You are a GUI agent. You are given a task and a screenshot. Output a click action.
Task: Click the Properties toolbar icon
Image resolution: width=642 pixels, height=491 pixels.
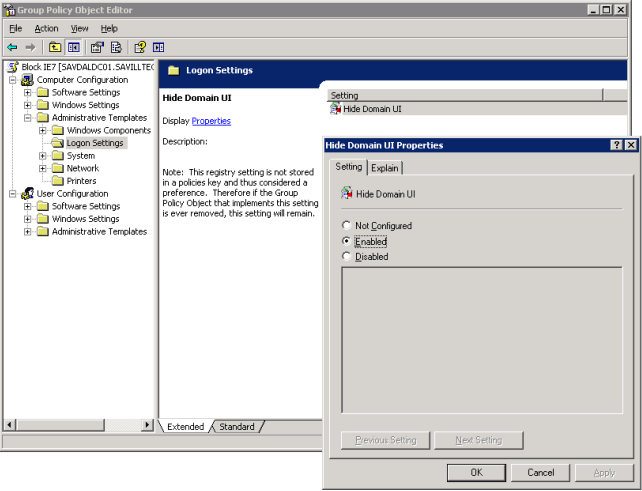[97, 47]
